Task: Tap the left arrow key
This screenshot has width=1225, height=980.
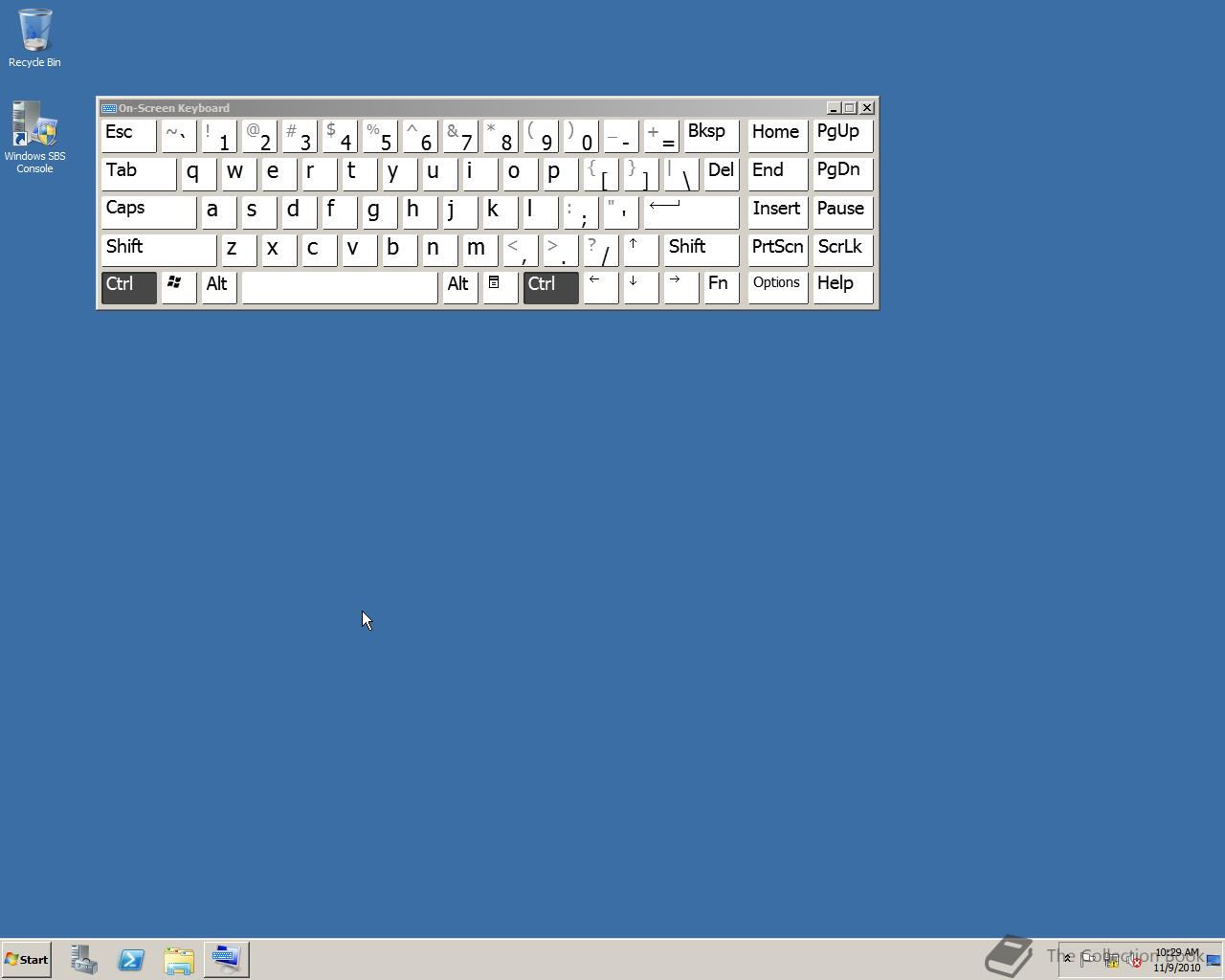Action: pyautogui.click(x=600, y=286)
